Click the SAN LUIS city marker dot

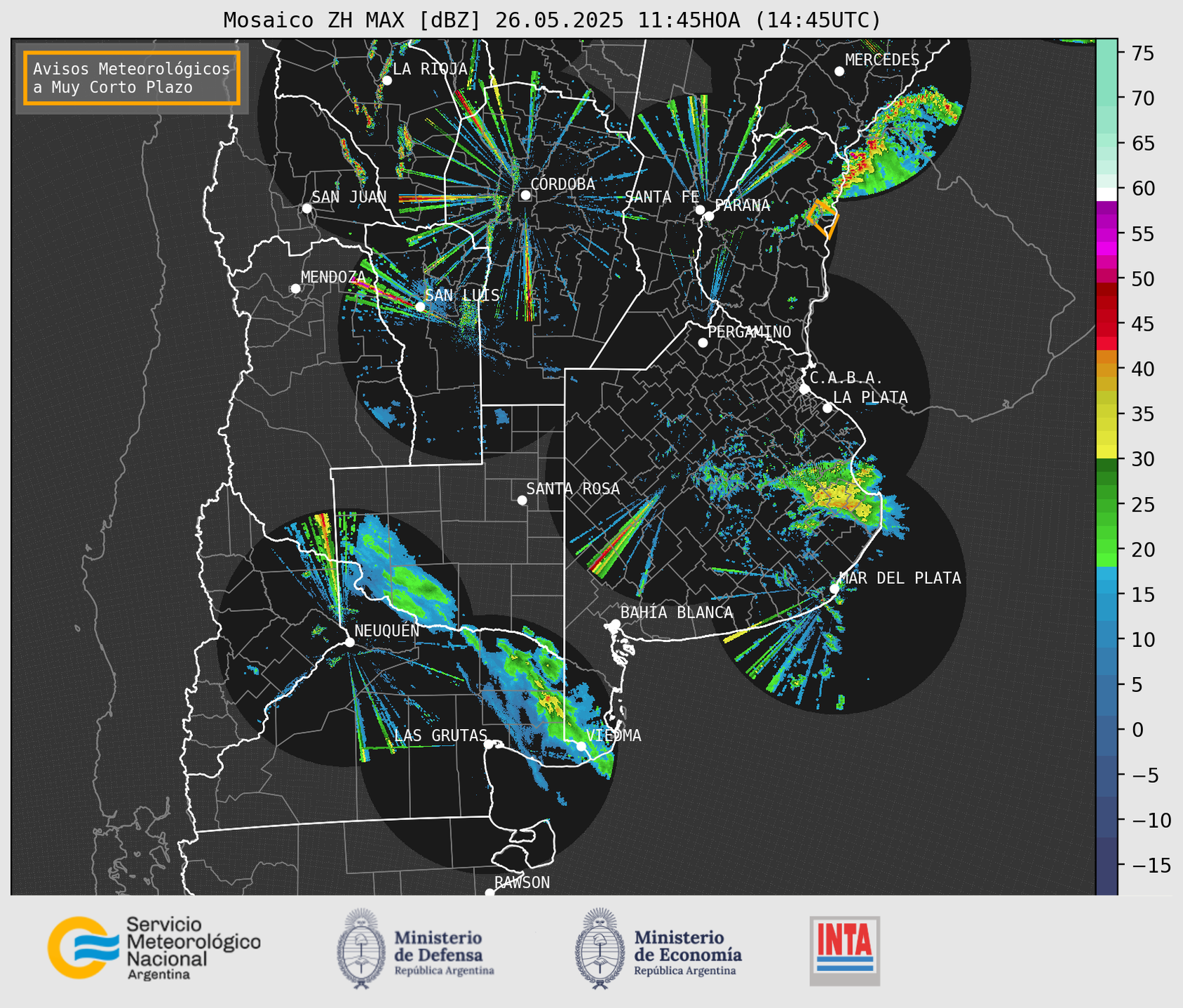coord(420,306)
